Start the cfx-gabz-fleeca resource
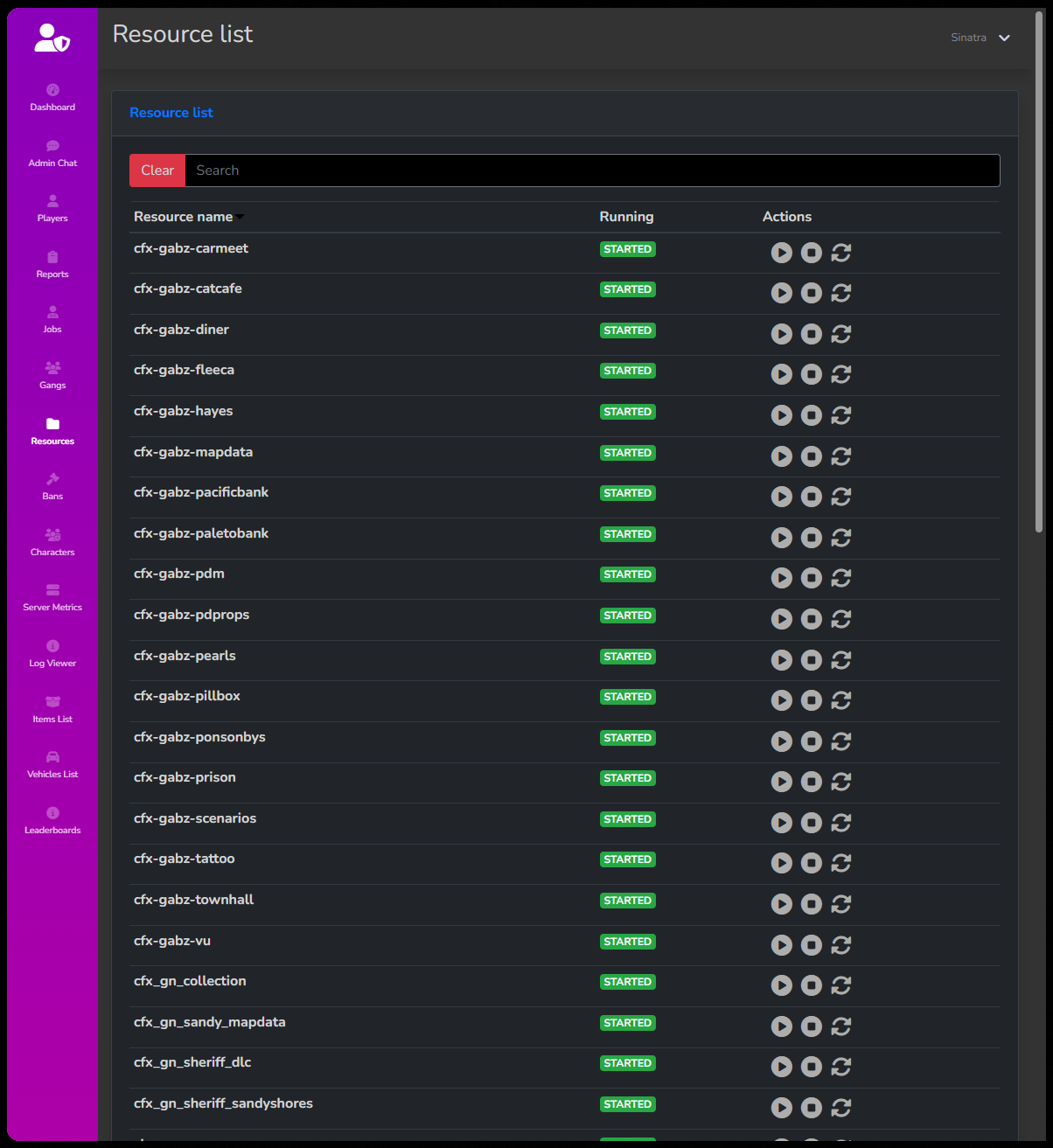The height and width of the screenshot is (1148, 1053). (x=782, y=374)
